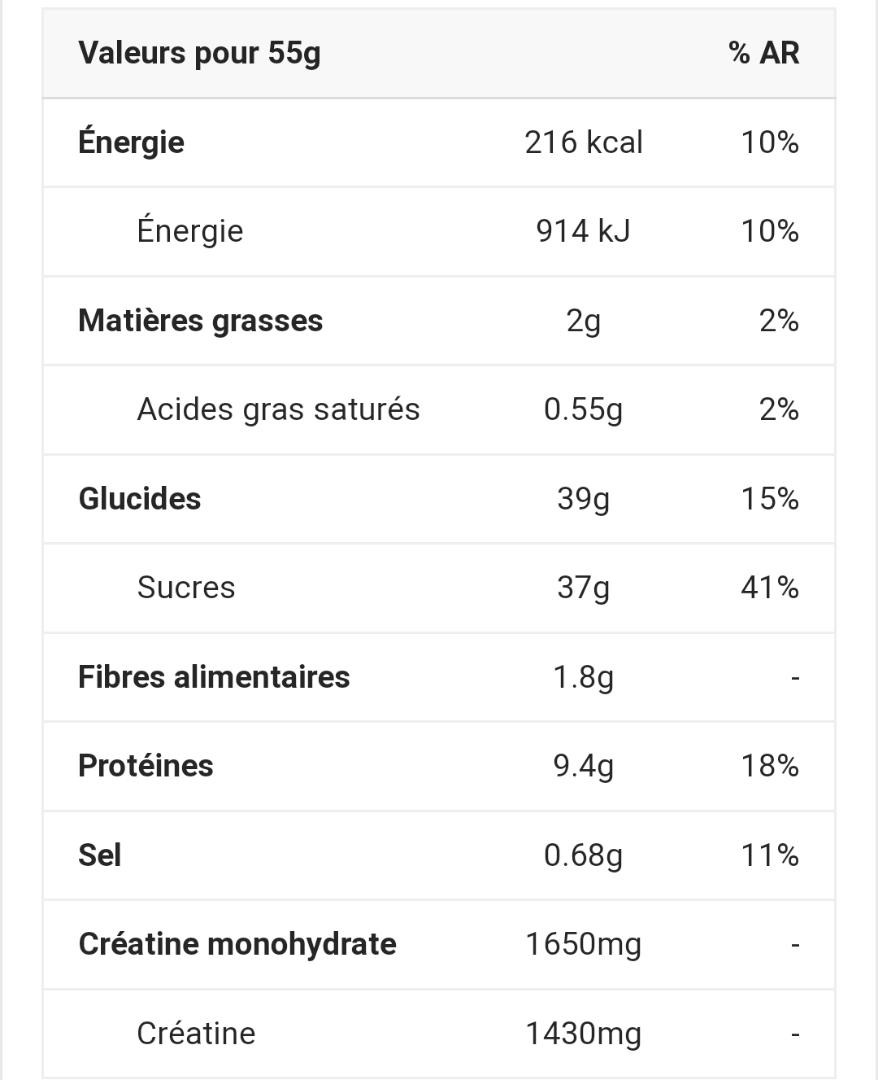Click the 914 kJ value
878x1080 pixels.
pyautogui.click(x=583, y=231)
